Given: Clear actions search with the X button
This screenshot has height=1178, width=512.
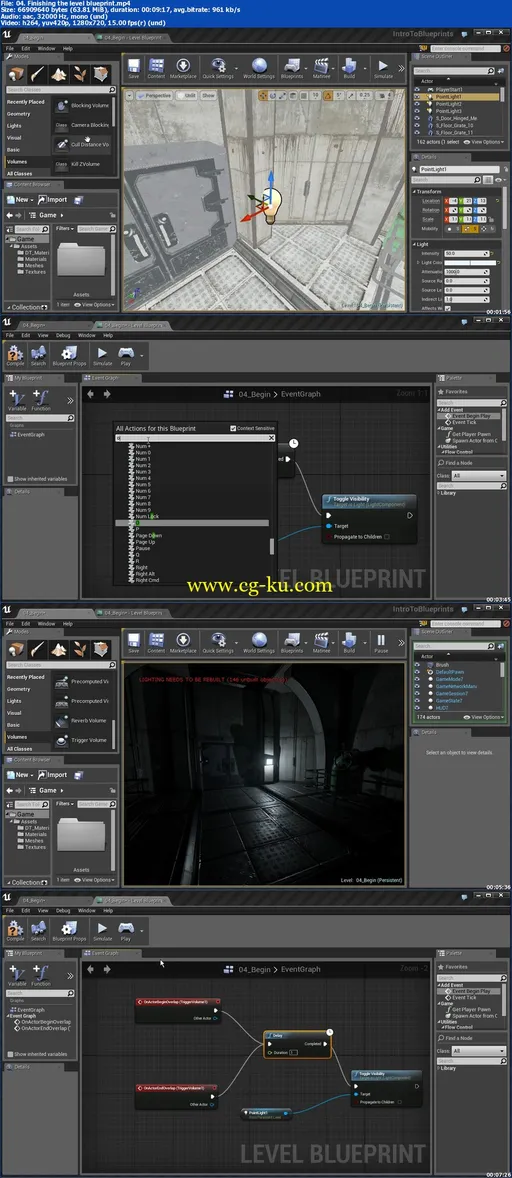Looking at the screenshot, I should click(272, 437).
